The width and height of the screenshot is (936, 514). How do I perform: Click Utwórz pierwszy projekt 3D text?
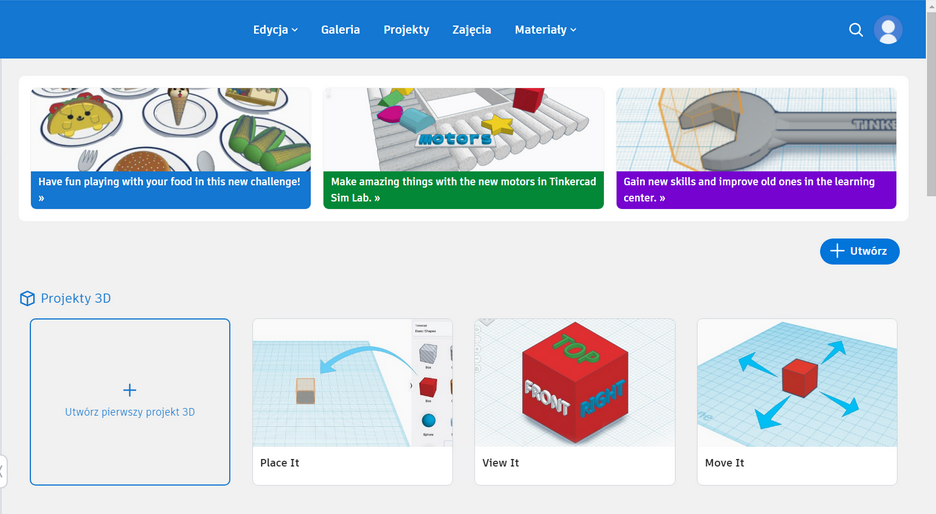coord(130,412)
